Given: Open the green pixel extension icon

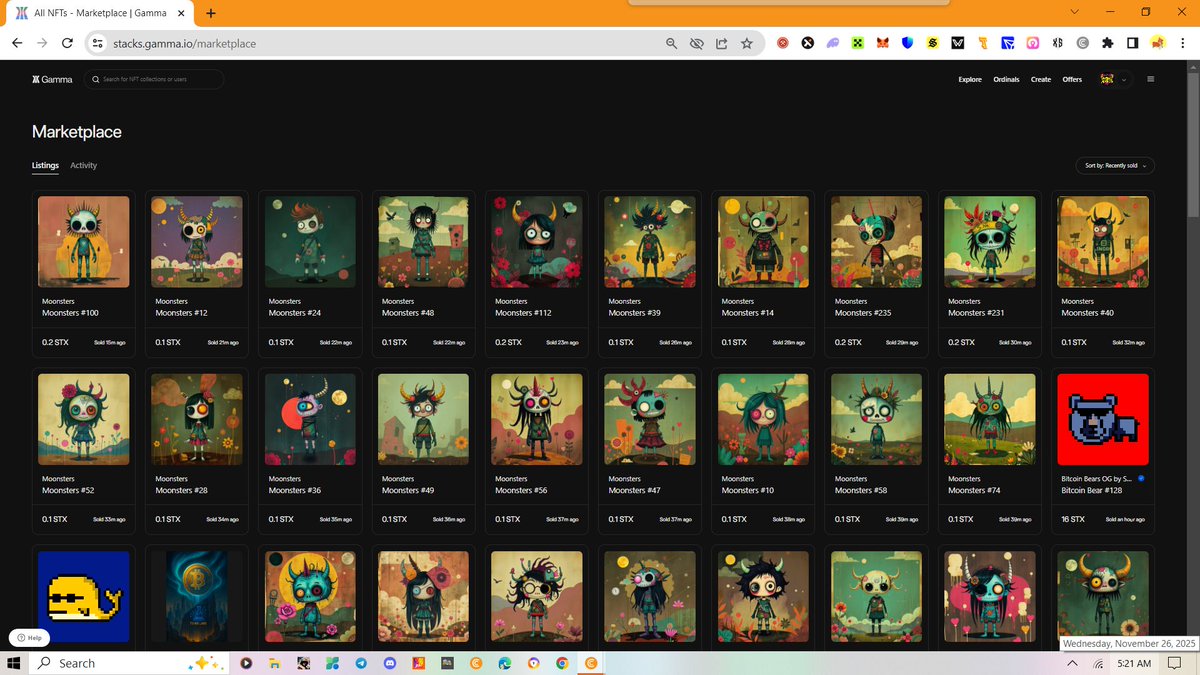Looking at the screenshot, I should pos(858,43).
